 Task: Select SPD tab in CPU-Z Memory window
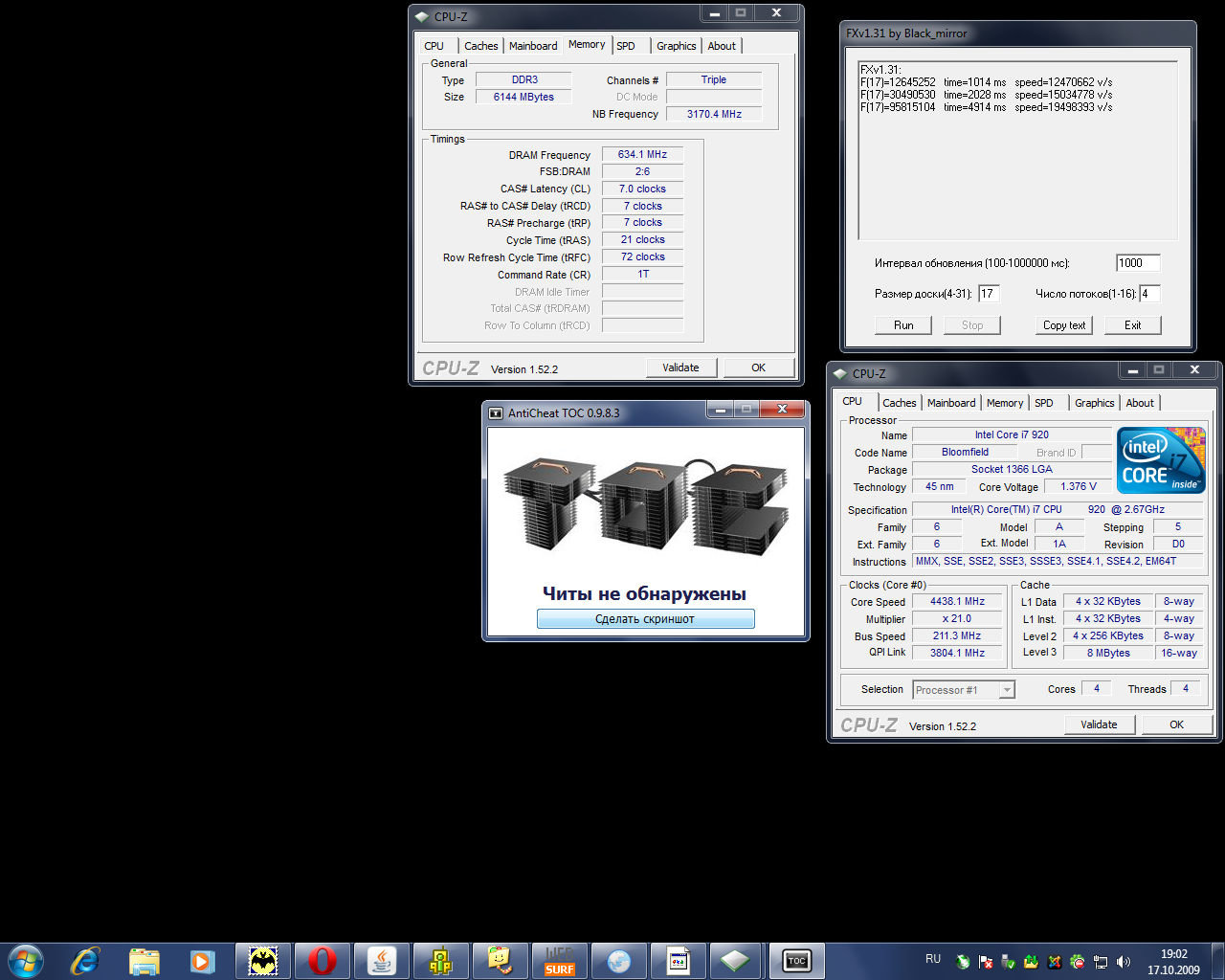click(626, 46)
